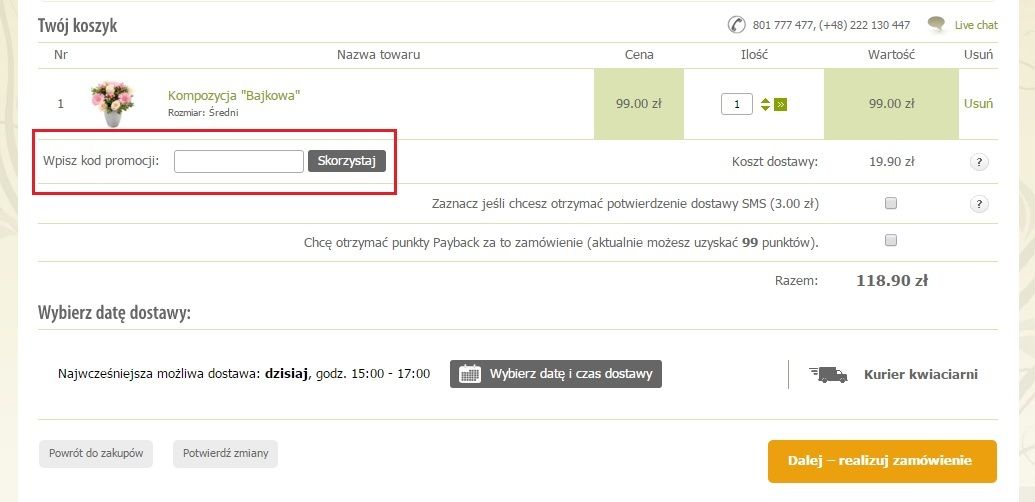This screenshot has height=502, width=1035.
Task: Click the green double-arrow update quantity icon
Action: 781,104
